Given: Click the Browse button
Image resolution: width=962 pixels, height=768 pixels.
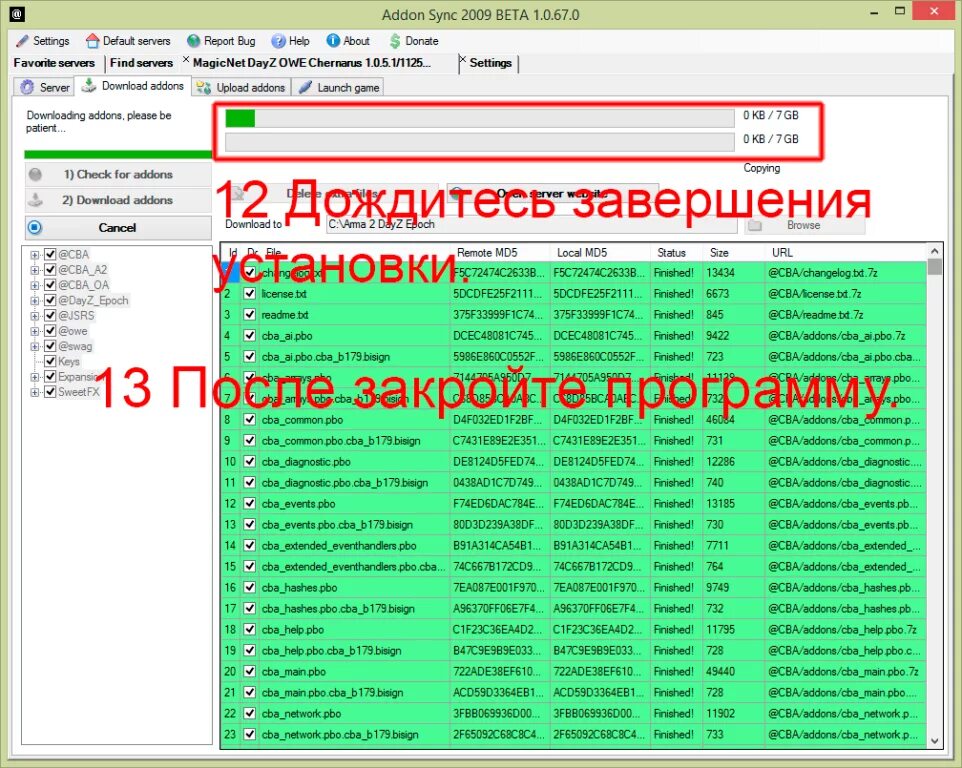Looking at the screenshot, I should coord(804,225).
